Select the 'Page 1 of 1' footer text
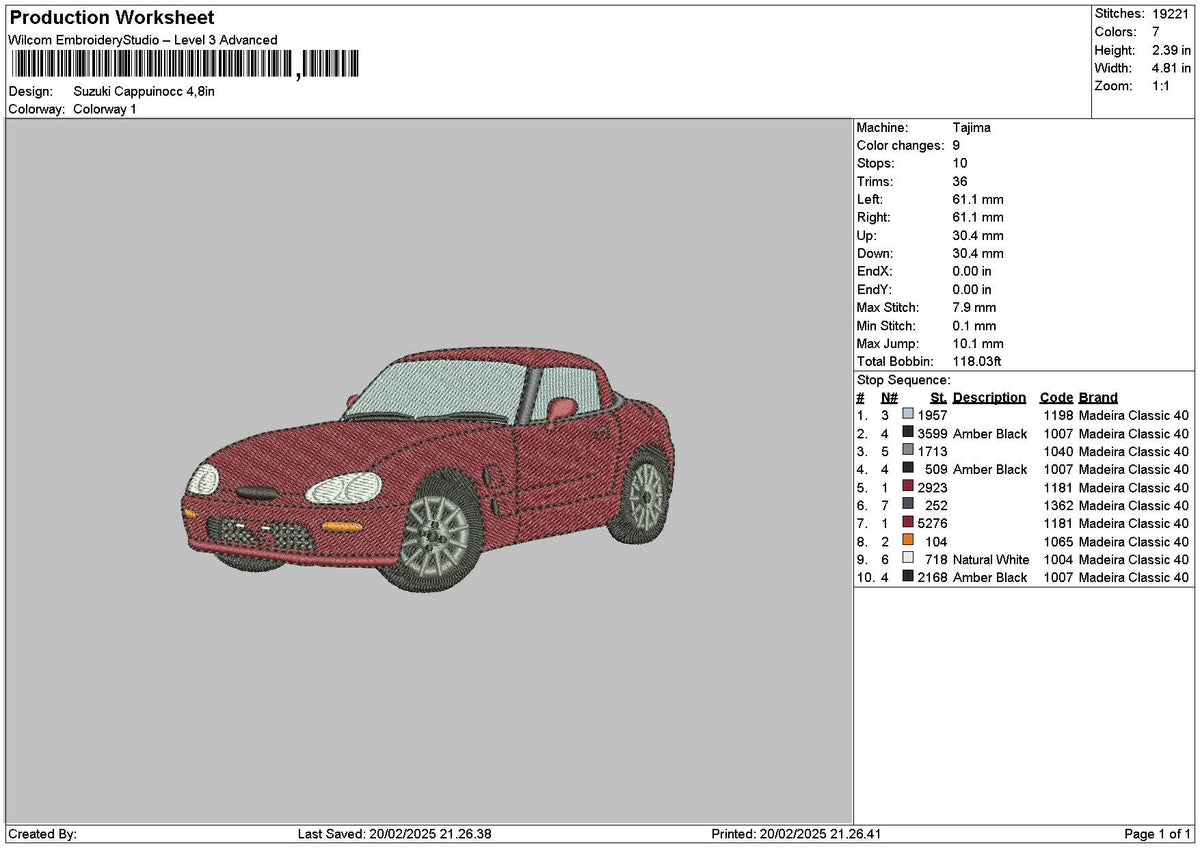Image resolution: width=1200 pixels, height=848 pixels. click(1158, 834)
